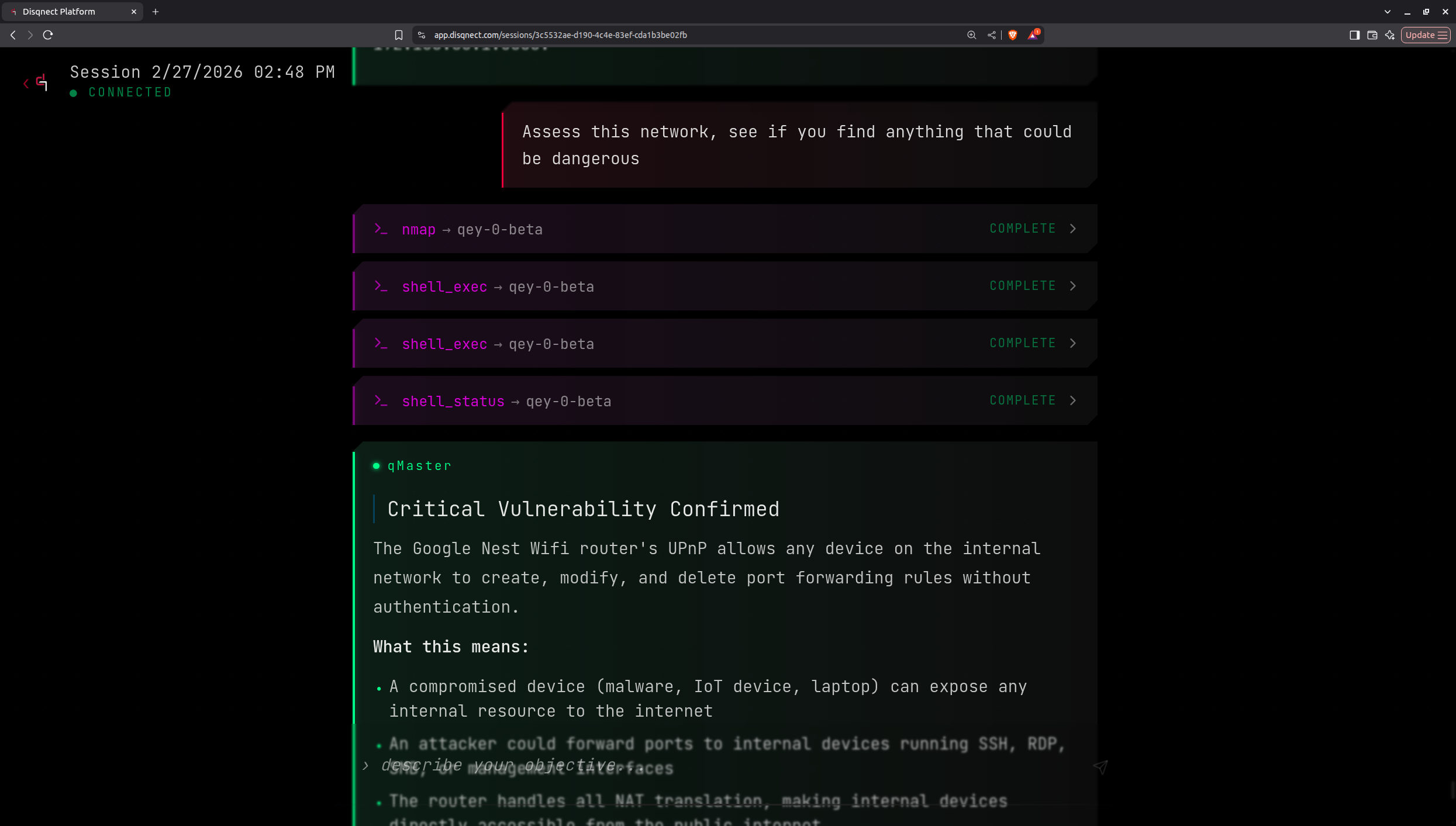
Task: Open the Brave Wallet icon
Action: tap(1372, 35)
